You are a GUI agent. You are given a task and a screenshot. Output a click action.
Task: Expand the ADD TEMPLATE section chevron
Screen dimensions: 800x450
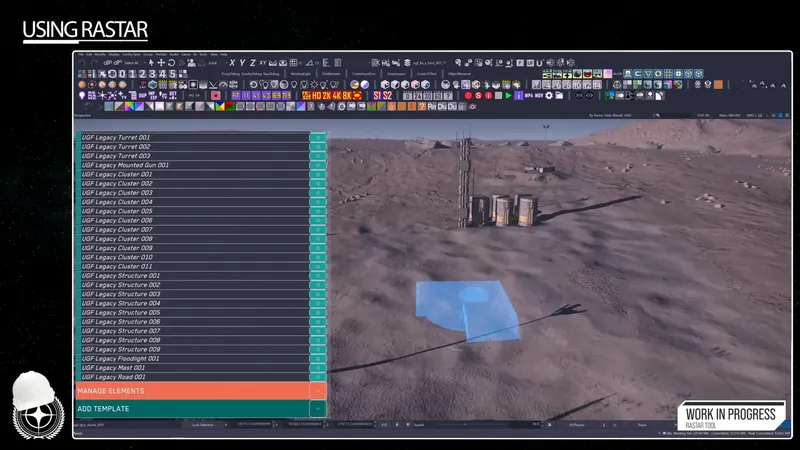pos(317,409)
